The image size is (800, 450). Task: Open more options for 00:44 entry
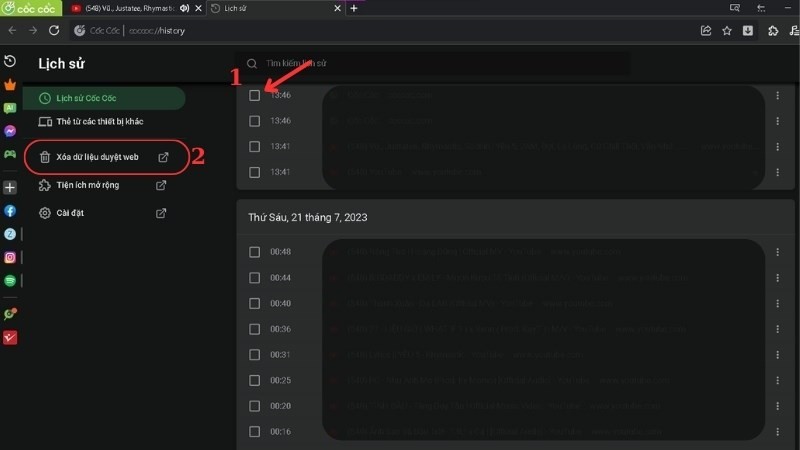[x=778, y=278]
